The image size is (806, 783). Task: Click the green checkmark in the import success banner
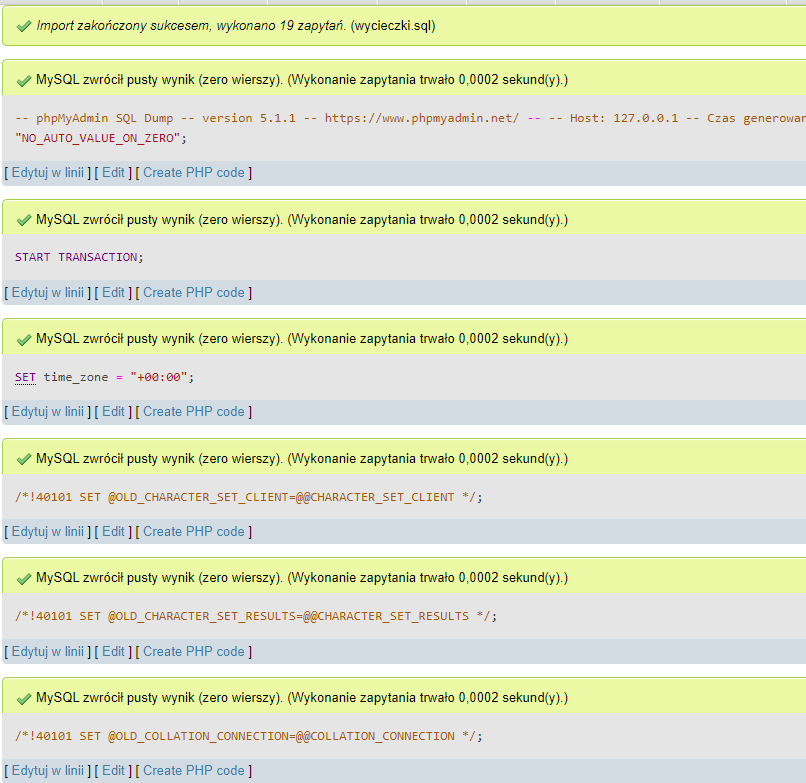(x=23, y=25)
